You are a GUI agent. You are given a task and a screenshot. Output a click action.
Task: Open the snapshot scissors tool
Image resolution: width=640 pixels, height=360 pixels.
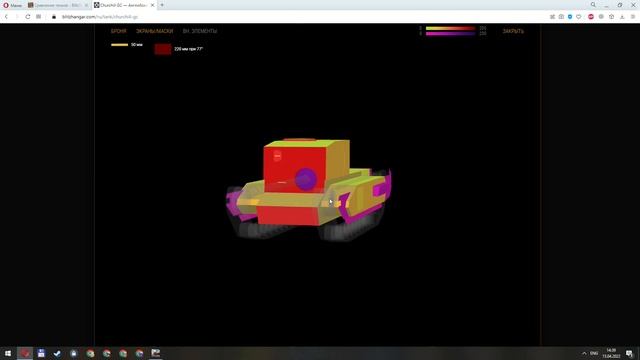[x=552, y=17]
